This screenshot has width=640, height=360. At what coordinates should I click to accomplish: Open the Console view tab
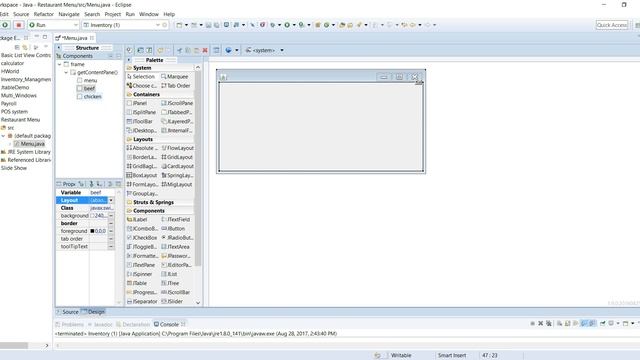coord(169,324)
